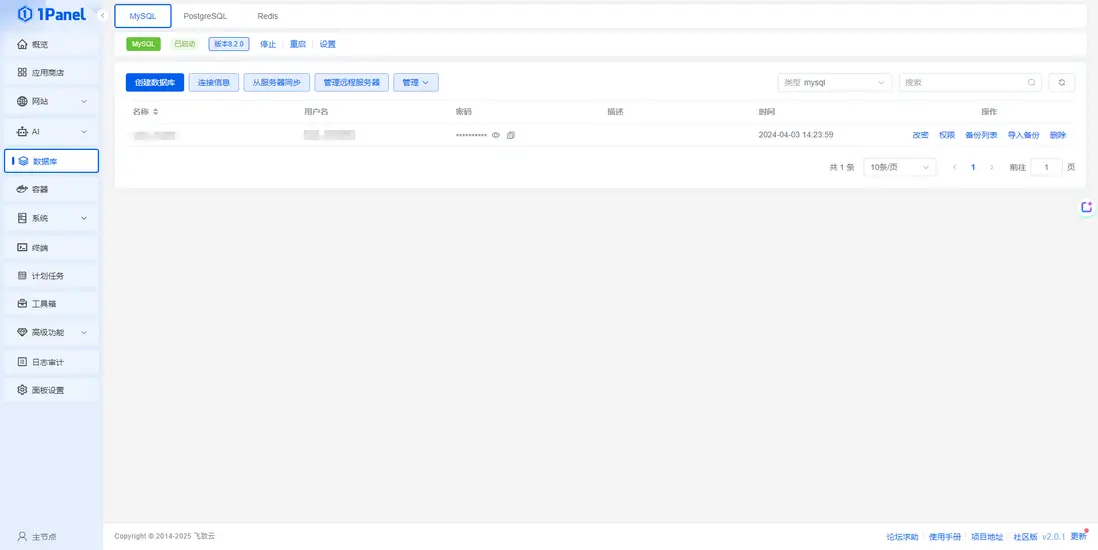The width and height of the screenshot is (1098, 550).
Task: Switch to the PostgreSQL tab
Action: tap(205, 16)
